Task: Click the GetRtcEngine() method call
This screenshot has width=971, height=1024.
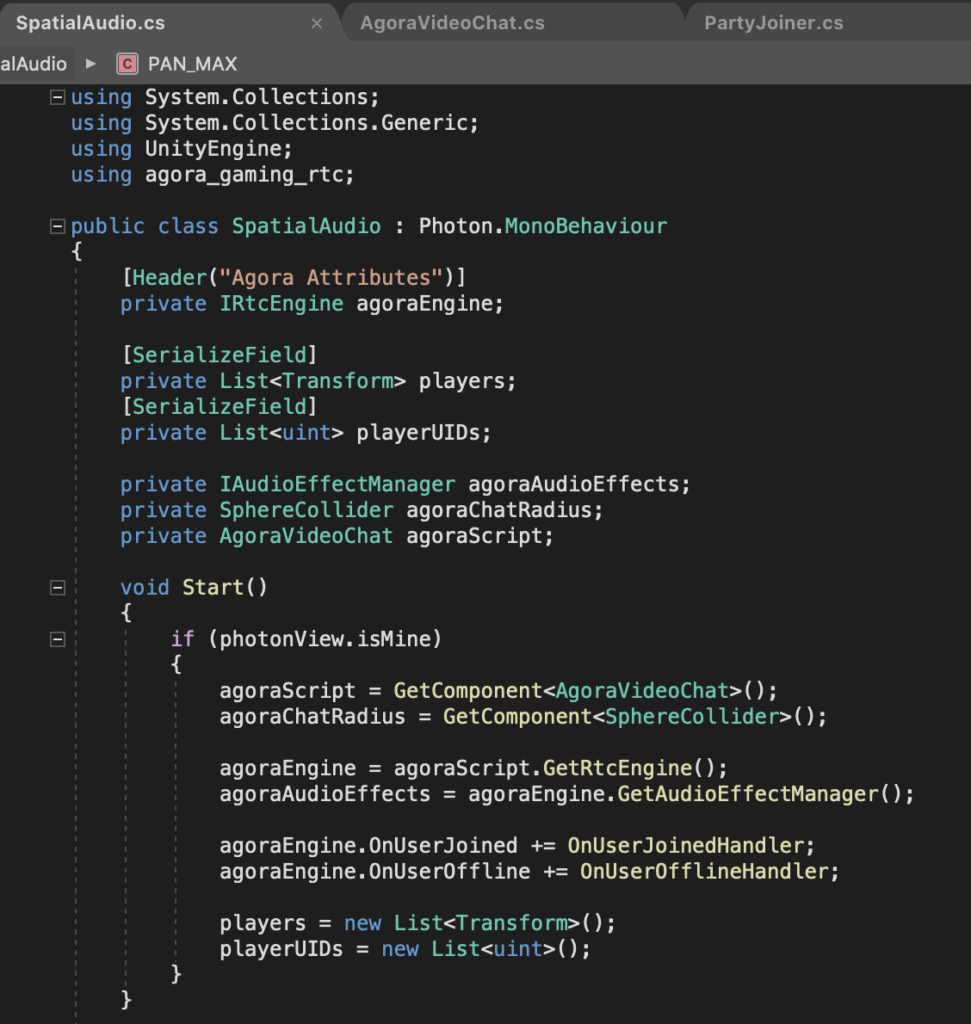Action: [634, 769]
